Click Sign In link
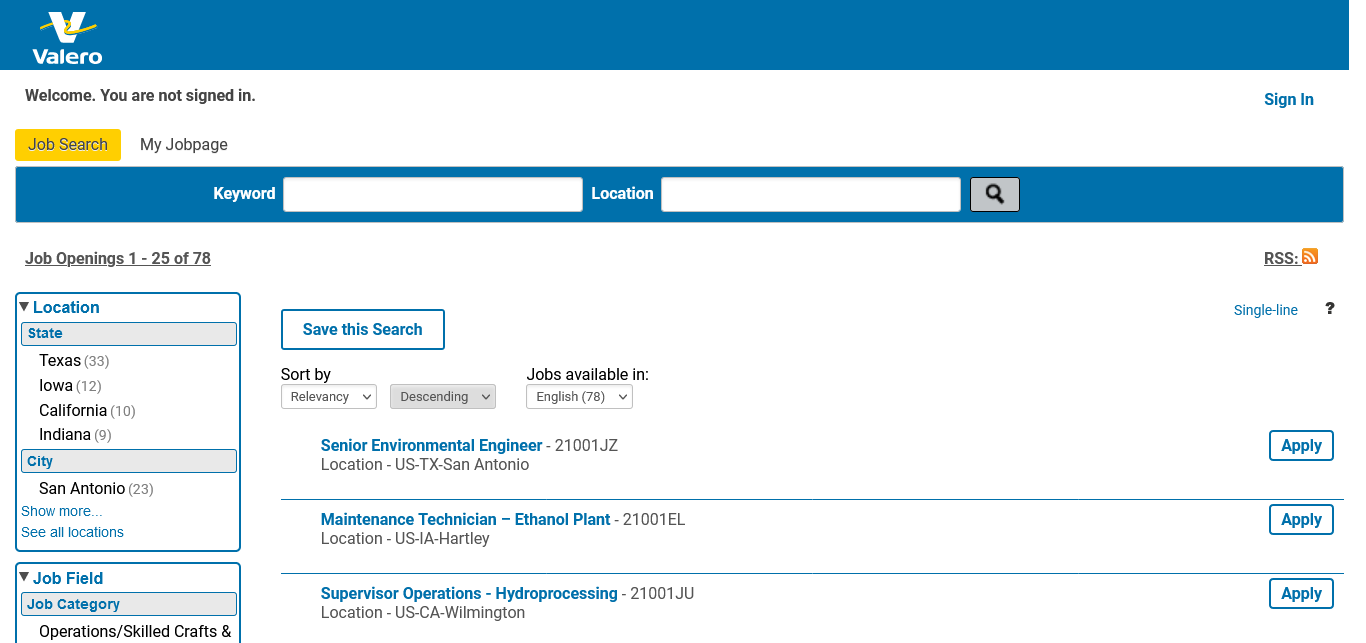The image size is (1366, 643). pyautogui.click(x=1288, y=99)
